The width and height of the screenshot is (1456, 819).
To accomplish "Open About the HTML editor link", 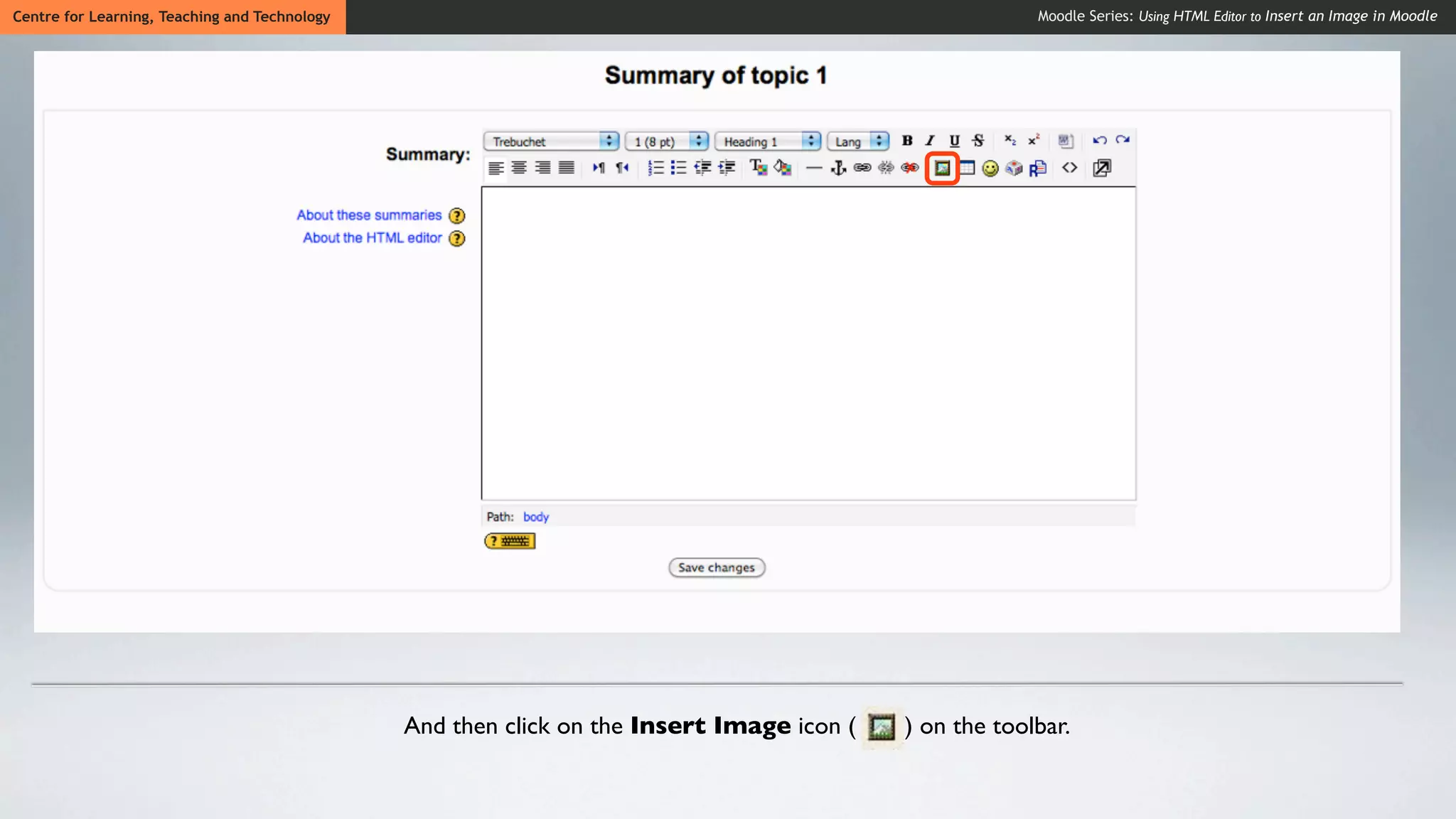I will 373,238.
